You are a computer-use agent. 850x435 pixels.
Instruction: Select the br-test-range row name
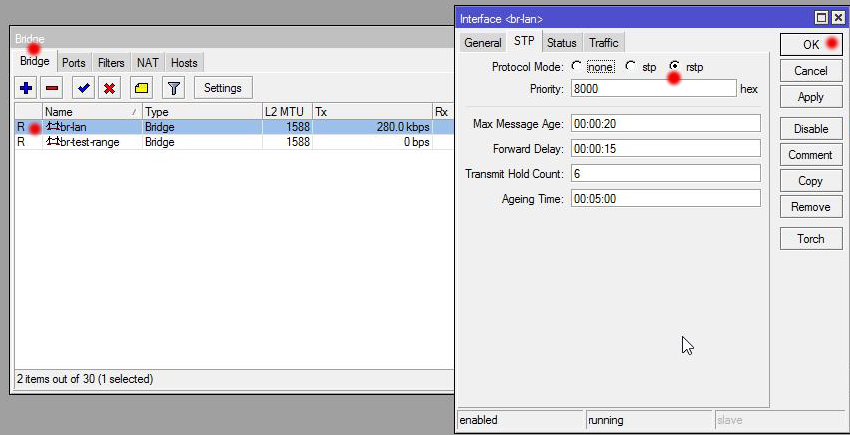click(90, 142)
